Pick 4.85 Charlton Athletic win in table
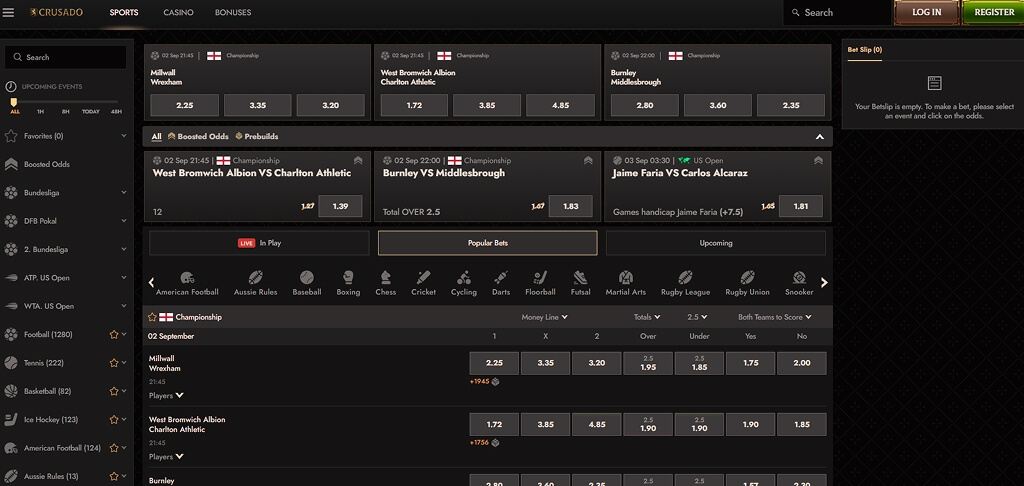The image size is (1024, 486). pyautogui.click(x=596, y=425)
